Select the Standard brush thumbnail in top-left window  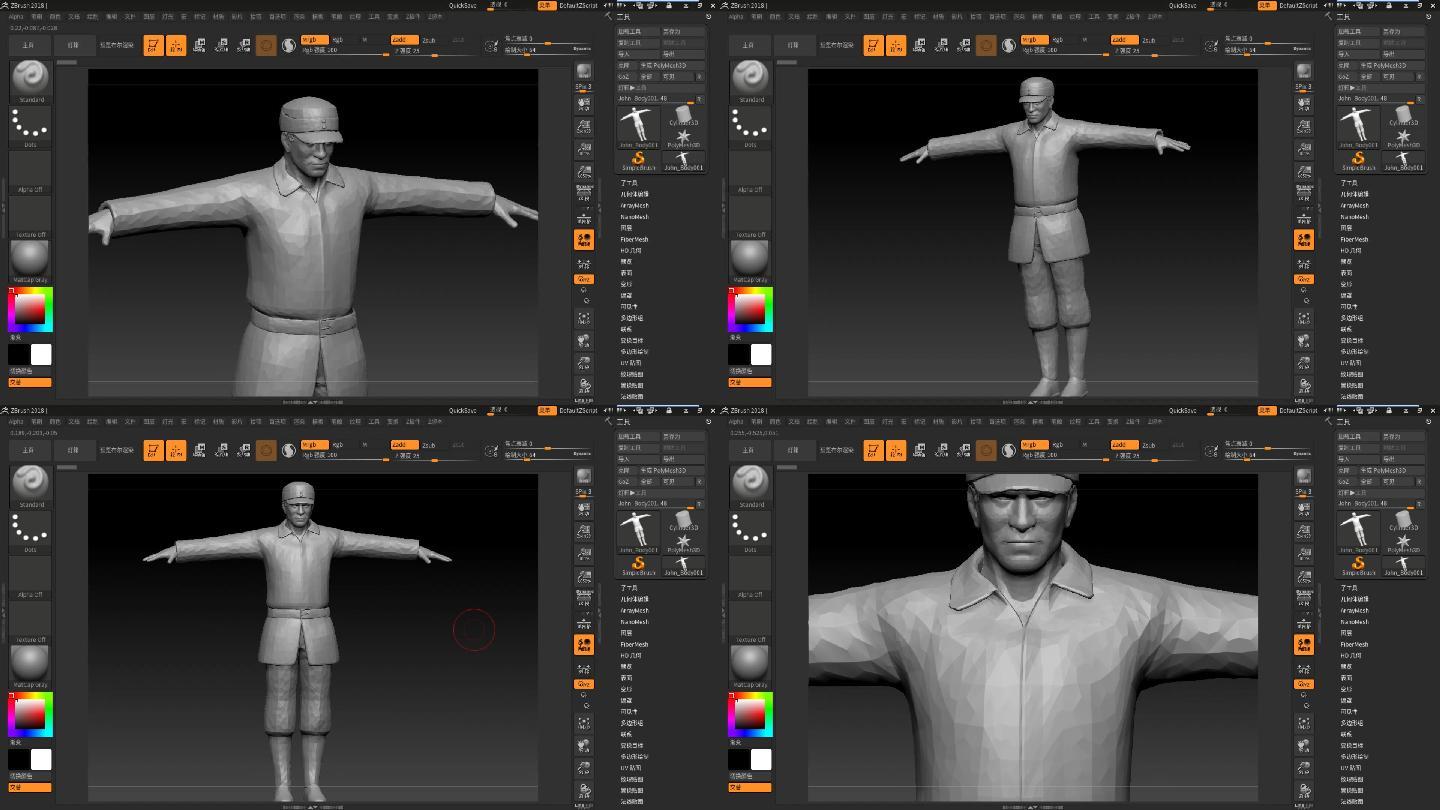pos(30,79)
